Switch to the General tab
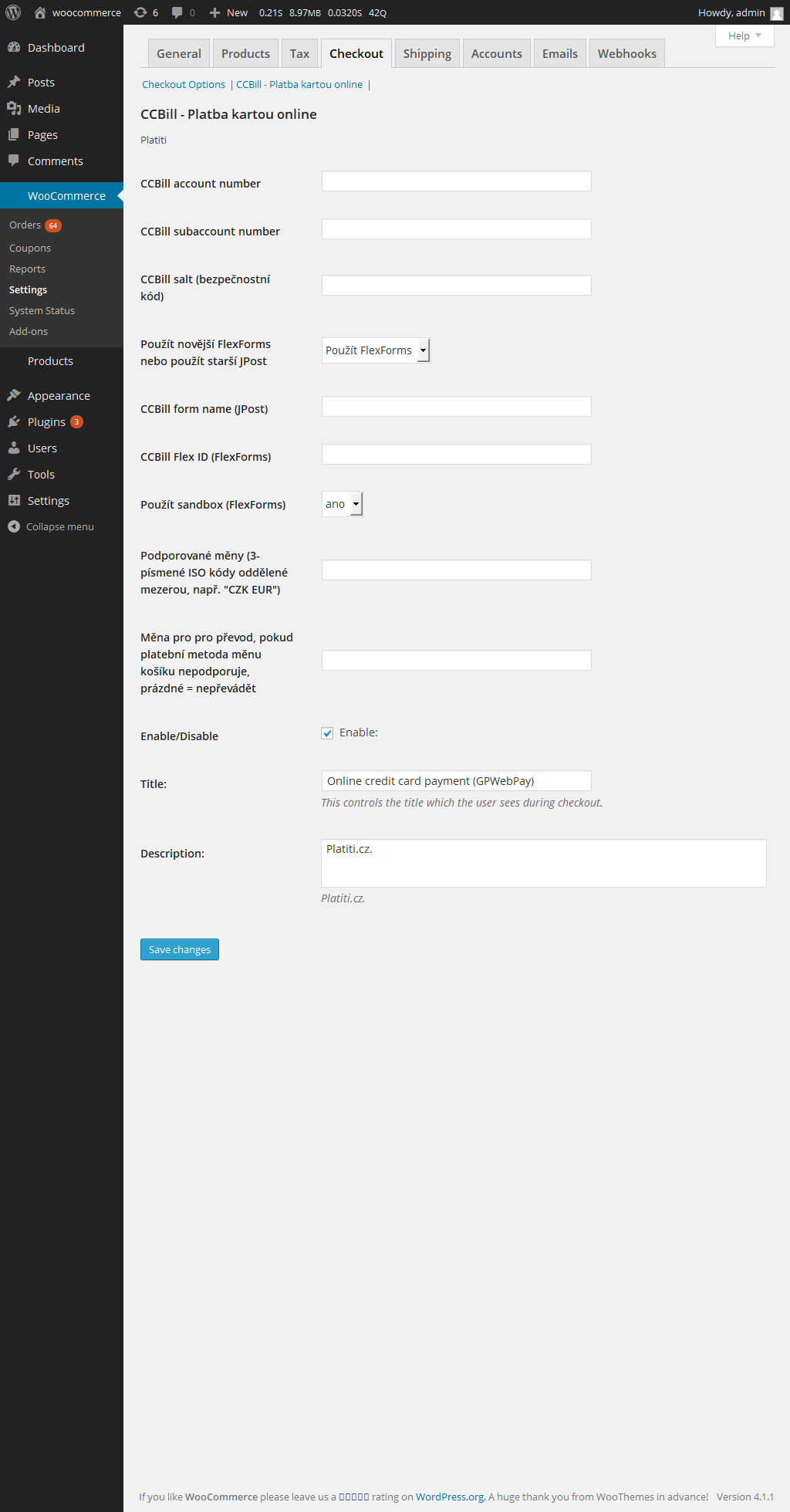790x1512 pixels. [179, 53]
